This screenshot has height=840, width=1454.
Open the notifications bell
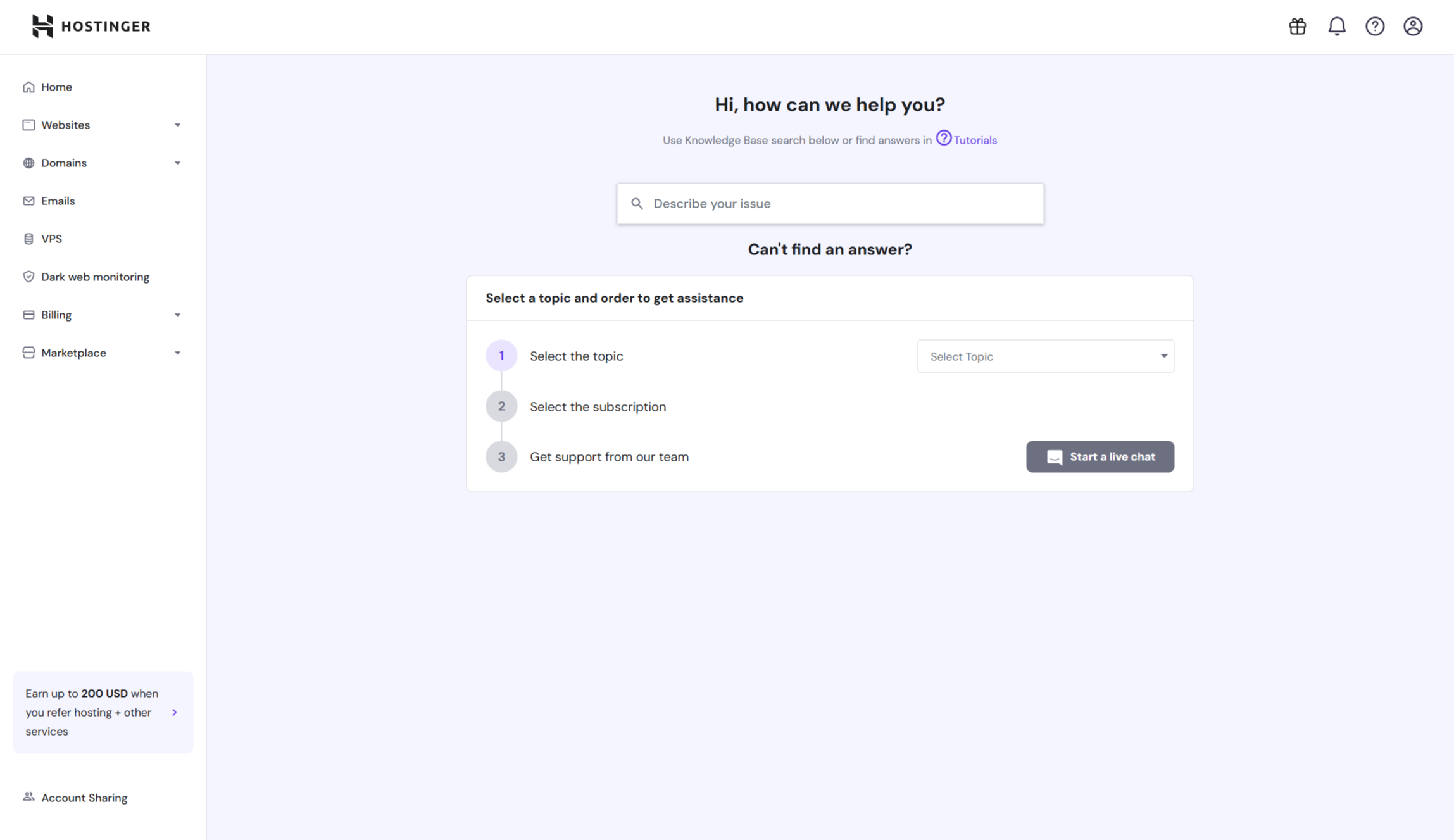pyautogui.click(x=1336, y=27)
